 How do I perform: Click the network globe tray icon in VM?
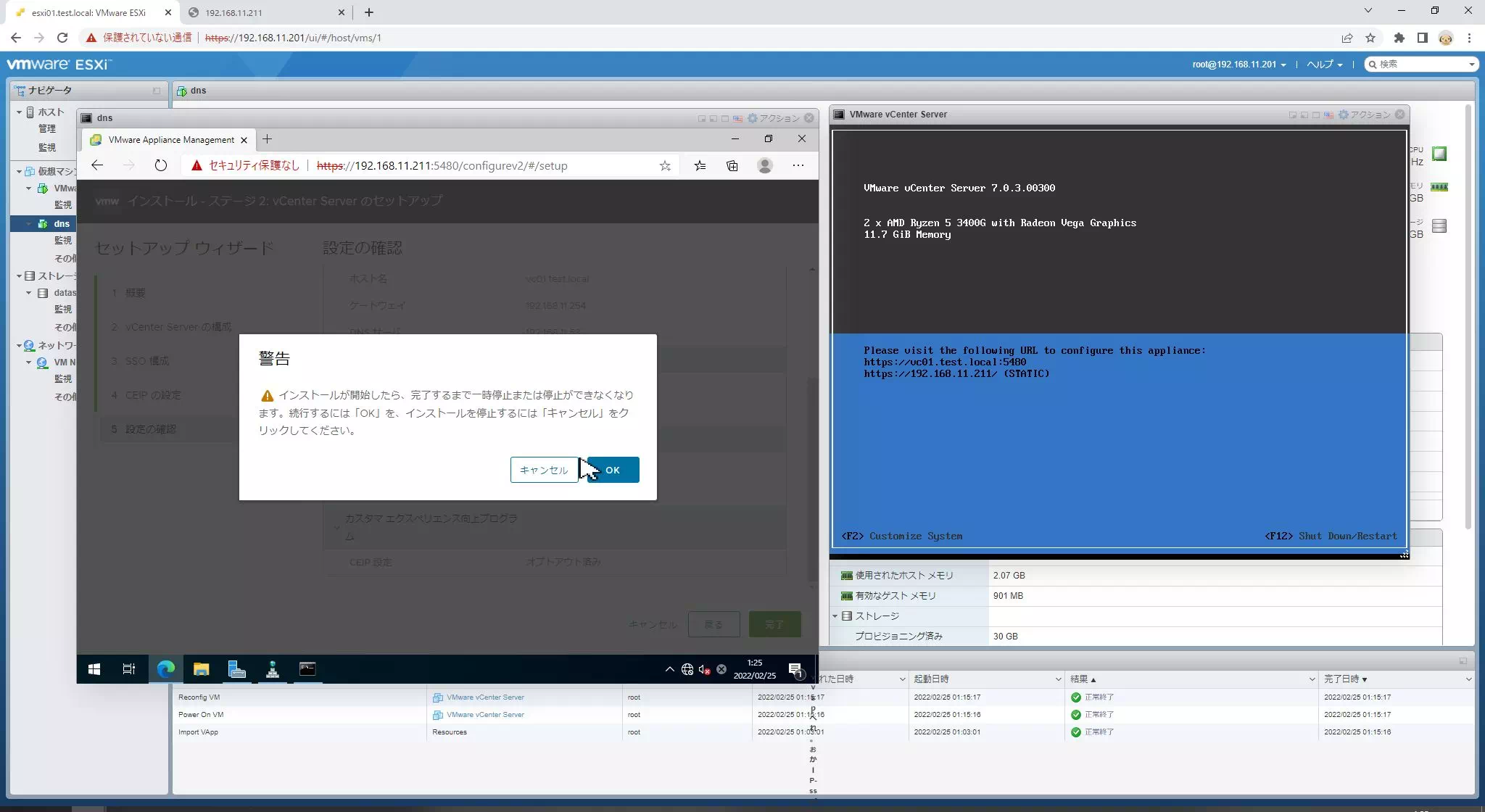pyautogui.click(x=687, y=669)
